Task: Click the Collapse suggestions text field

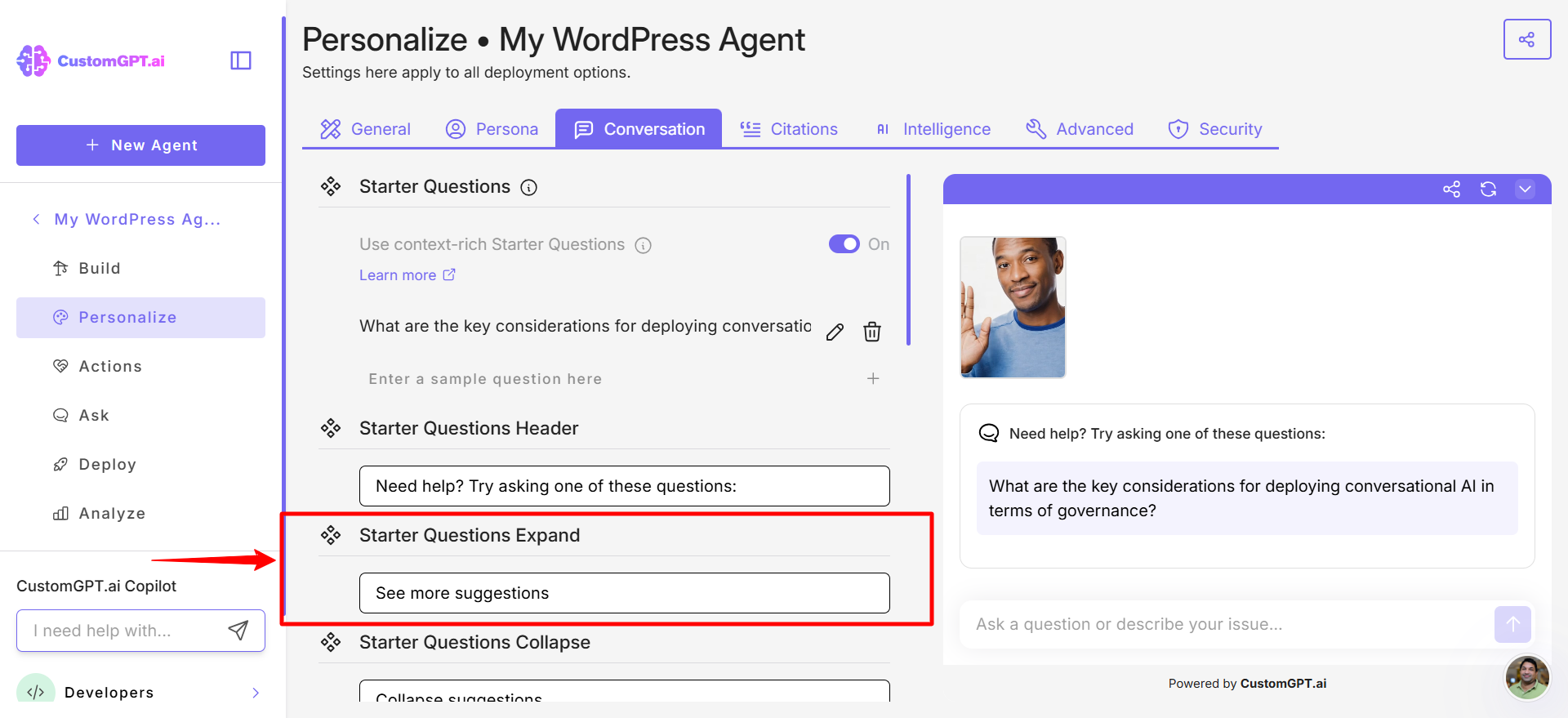Action: point(625,691)
